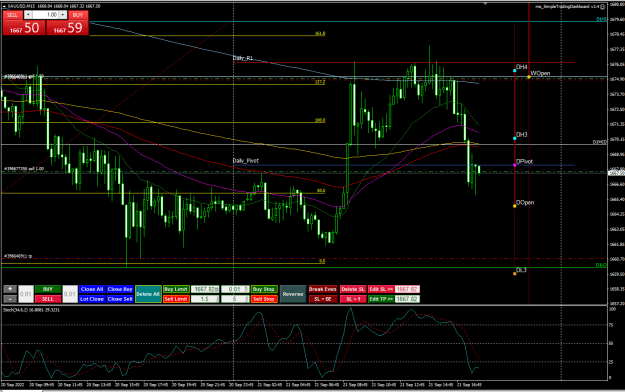Screen dimensions: 625x392
Task: Click the Lot Close button
Action: point(92,299)
